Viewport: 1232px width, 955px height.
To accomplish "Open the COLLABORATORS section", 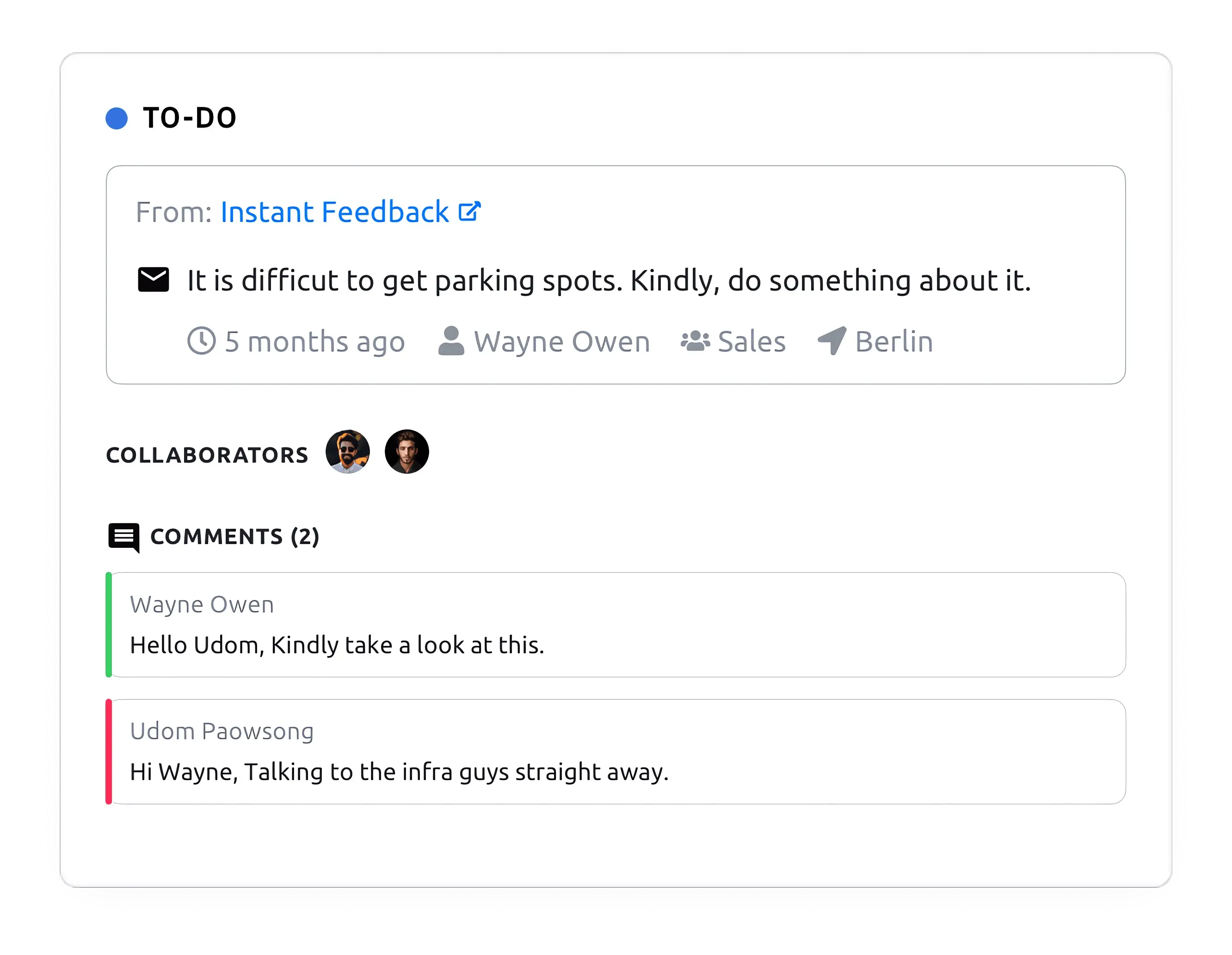I will tap(206, 453).
